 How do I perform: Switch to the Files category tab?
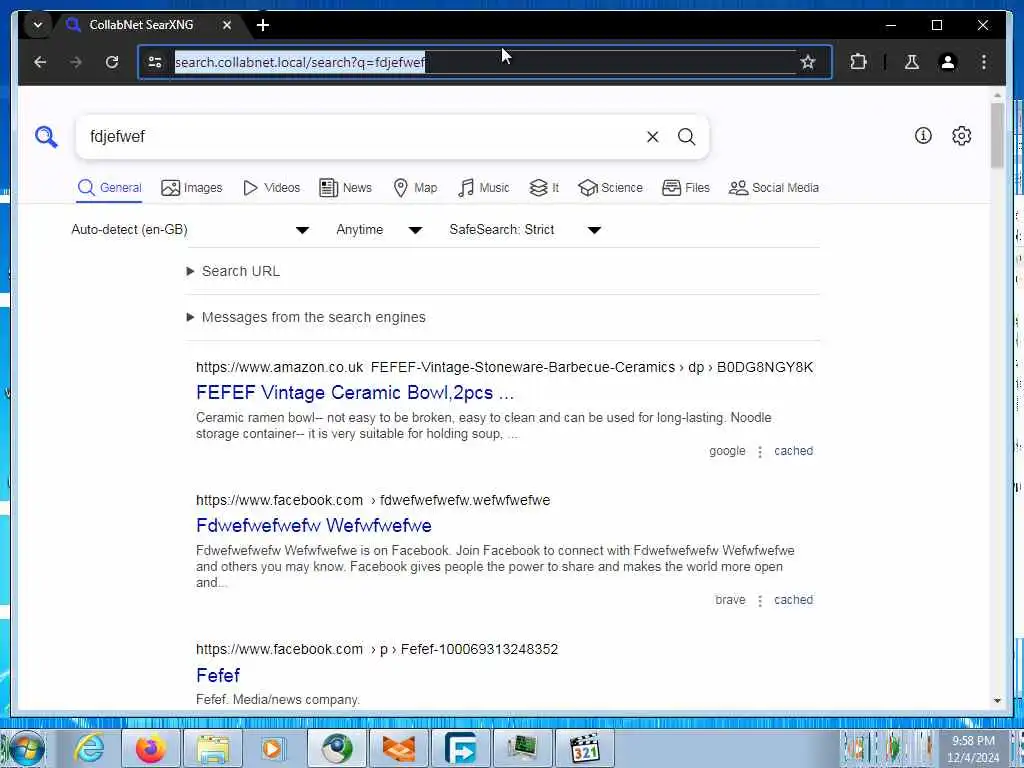point(686,188)
